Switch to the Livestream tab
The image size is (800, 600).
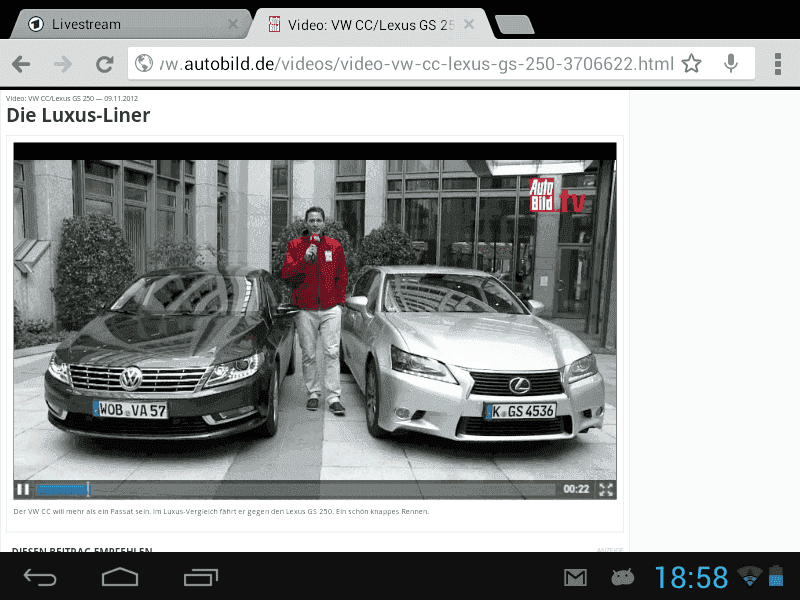coord(131,24)
